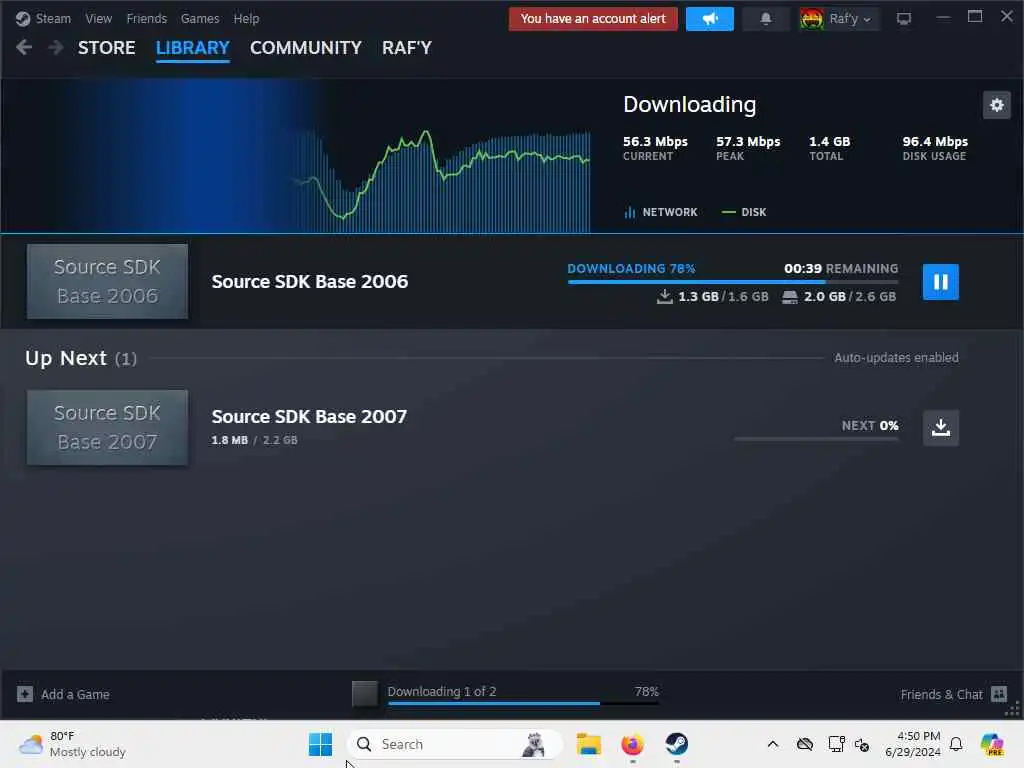1024x768 pixels.
Task: Start downloading Source SDK Base 2007 now
Action: coord(940,428)
